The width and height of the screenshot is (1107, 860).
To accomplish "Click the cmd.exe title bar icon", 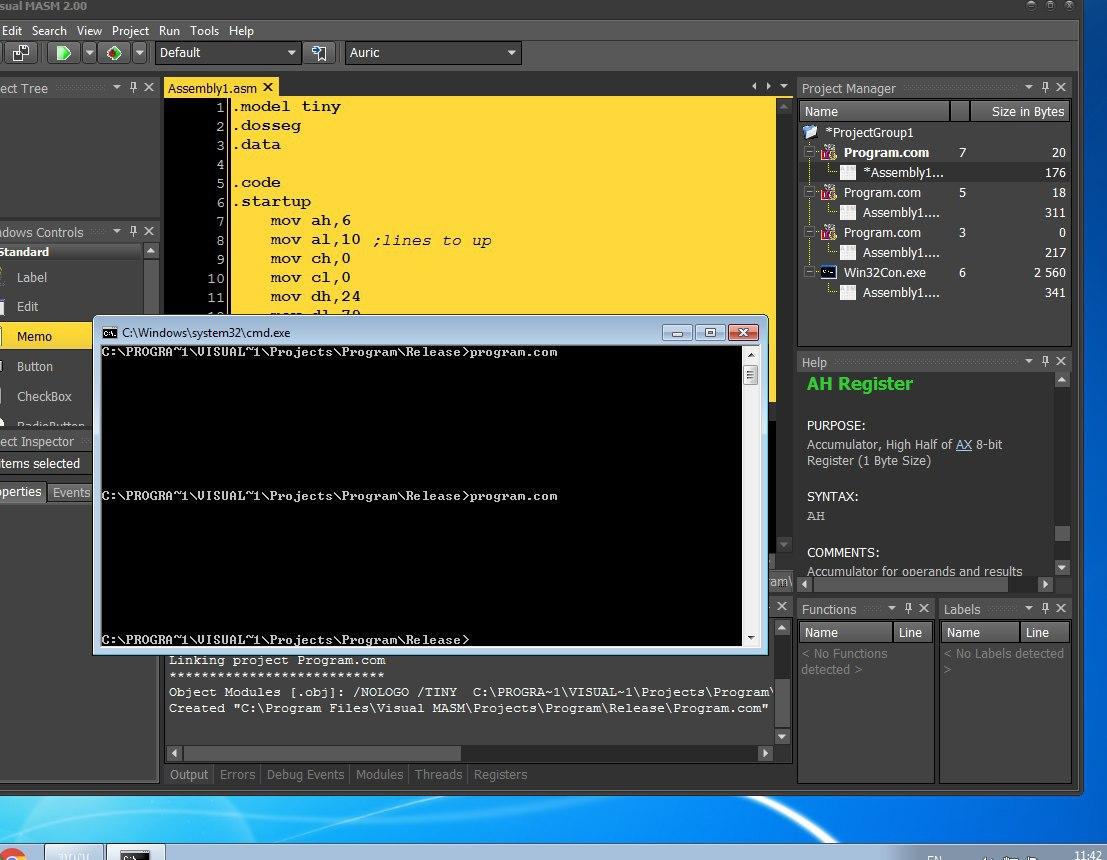I will pyautogui.click(x=109, y=333).
